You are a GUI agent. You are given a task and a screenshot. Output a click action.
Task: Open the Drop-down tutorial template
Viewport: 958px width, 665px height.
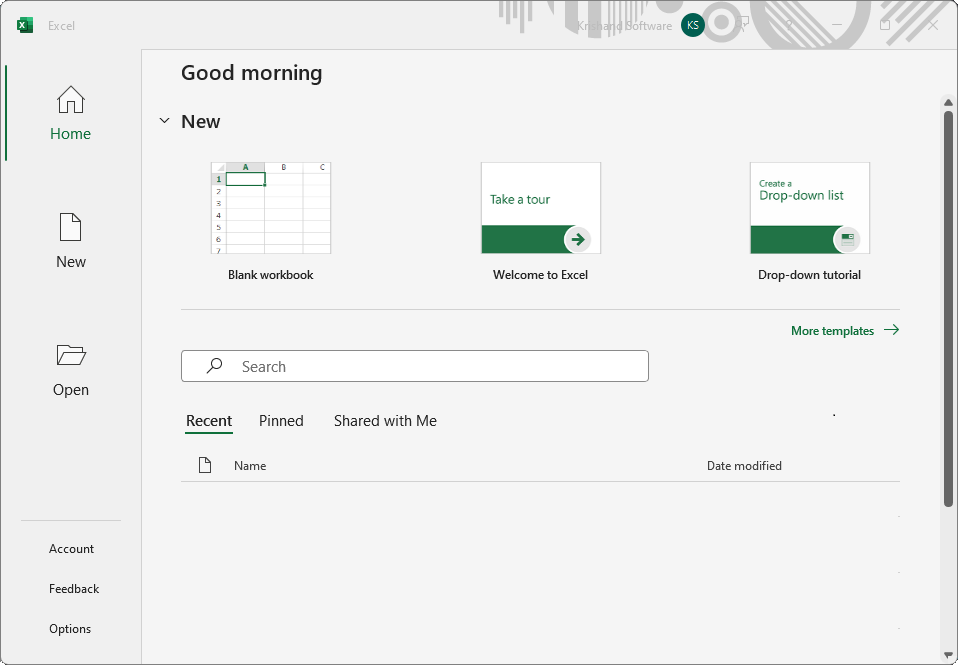[x=810, y=222]
